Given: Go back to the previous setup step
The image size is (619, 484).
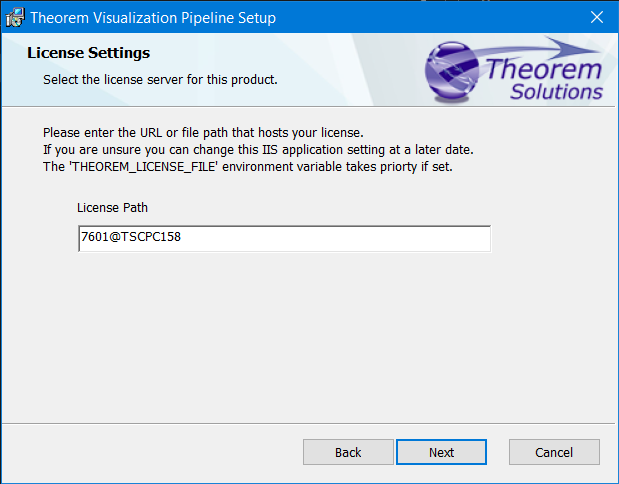Looking at the screenshot, I should click(348, 452).
